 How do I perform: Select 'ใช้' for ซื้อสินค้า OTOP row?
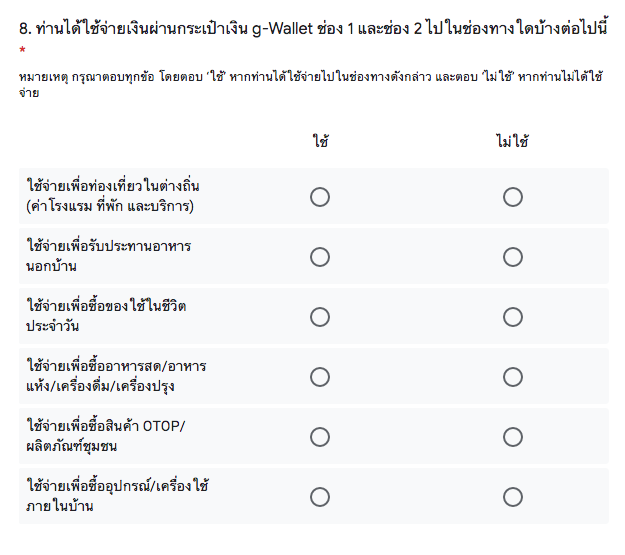(320, 437)
